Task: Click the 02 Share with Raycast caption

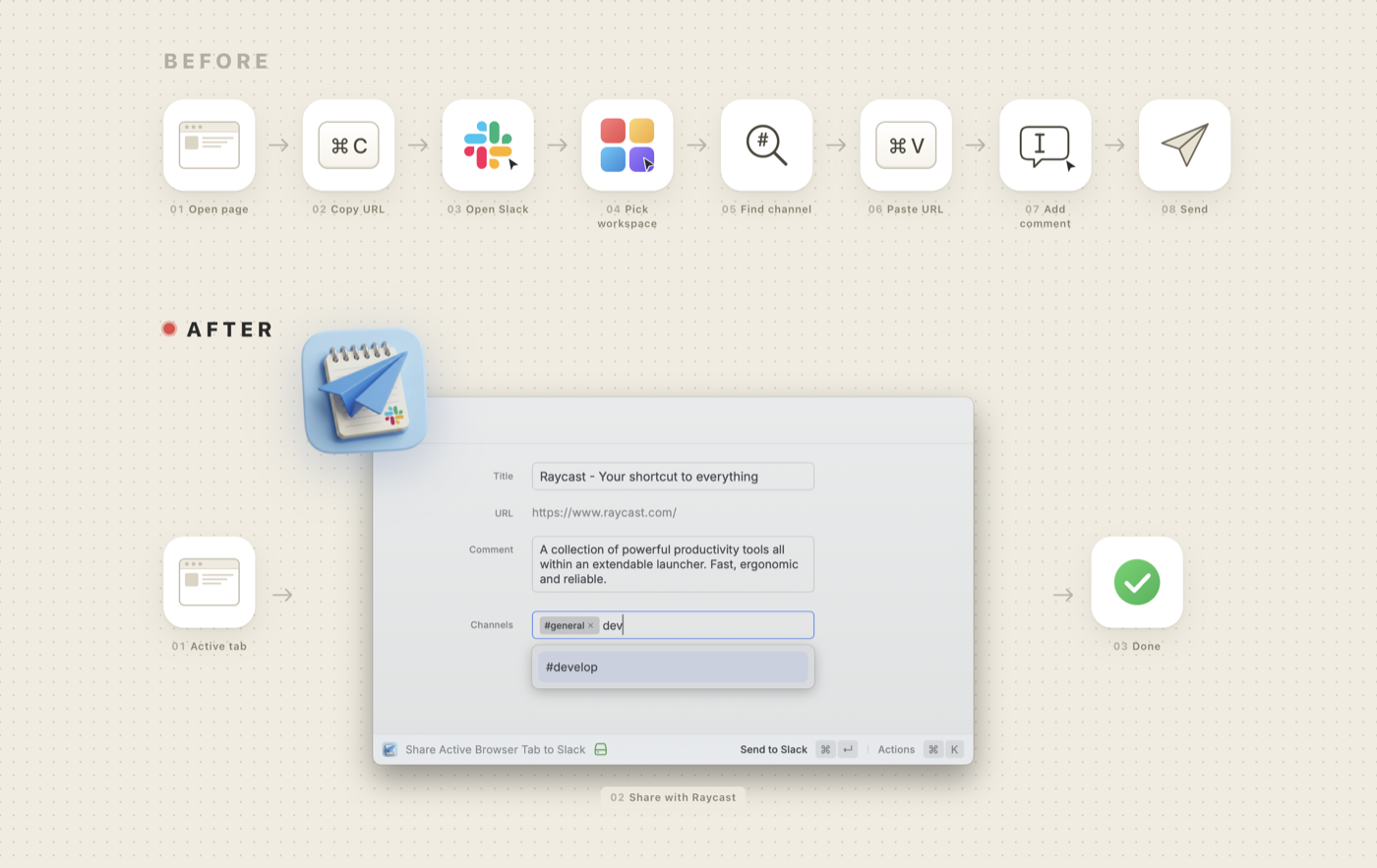Action: [673, 797]
